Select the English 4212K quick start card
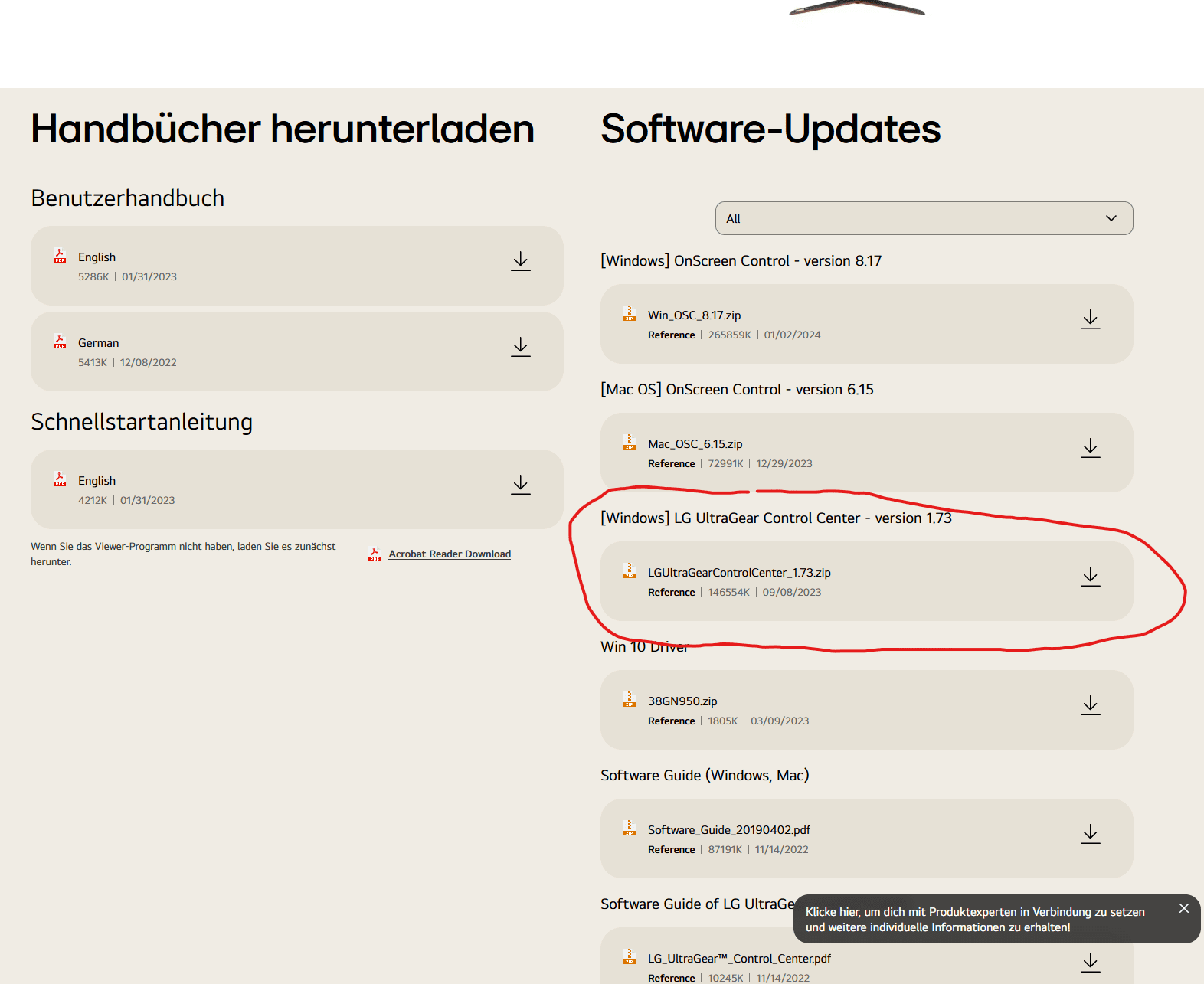1204x984 pixels. click(x=297, y=489)
